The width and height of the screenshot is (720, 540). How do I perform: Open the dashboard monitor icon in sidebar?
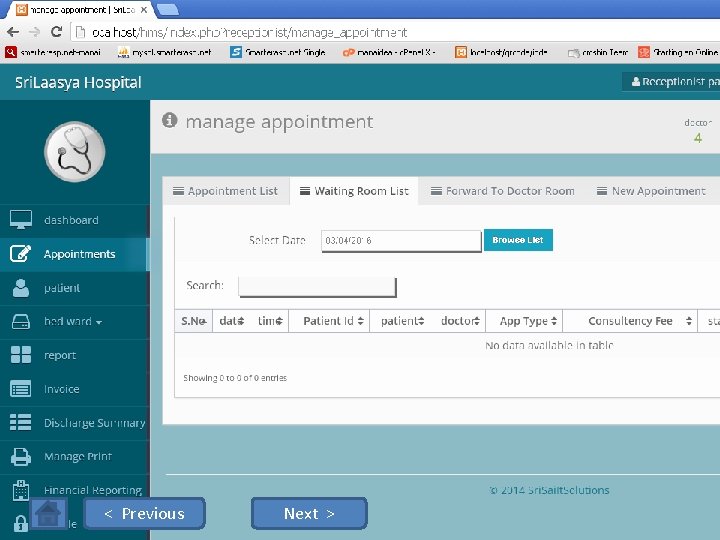(x=21, y=220)
